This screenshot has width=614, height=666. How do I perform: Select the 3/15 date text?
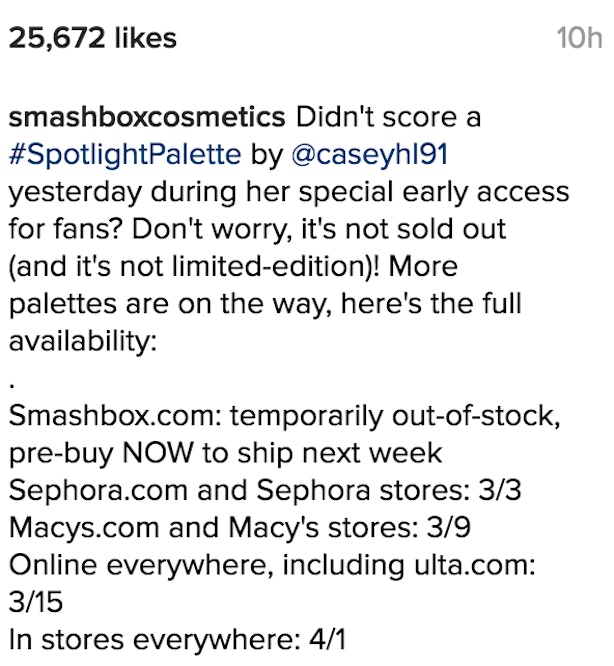[36, 602]
